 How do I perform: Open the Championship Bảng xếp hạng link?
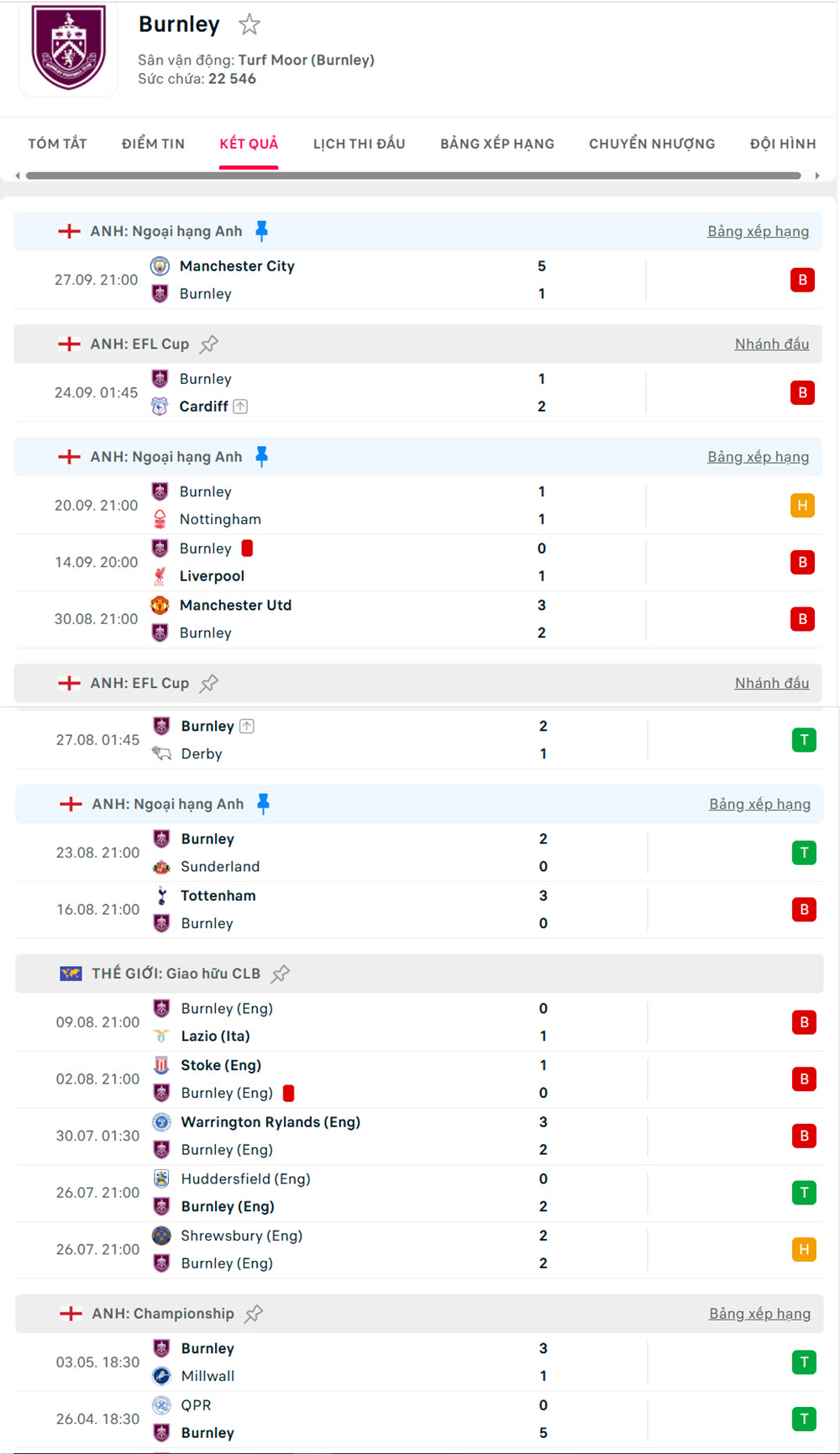[759, 1314]
